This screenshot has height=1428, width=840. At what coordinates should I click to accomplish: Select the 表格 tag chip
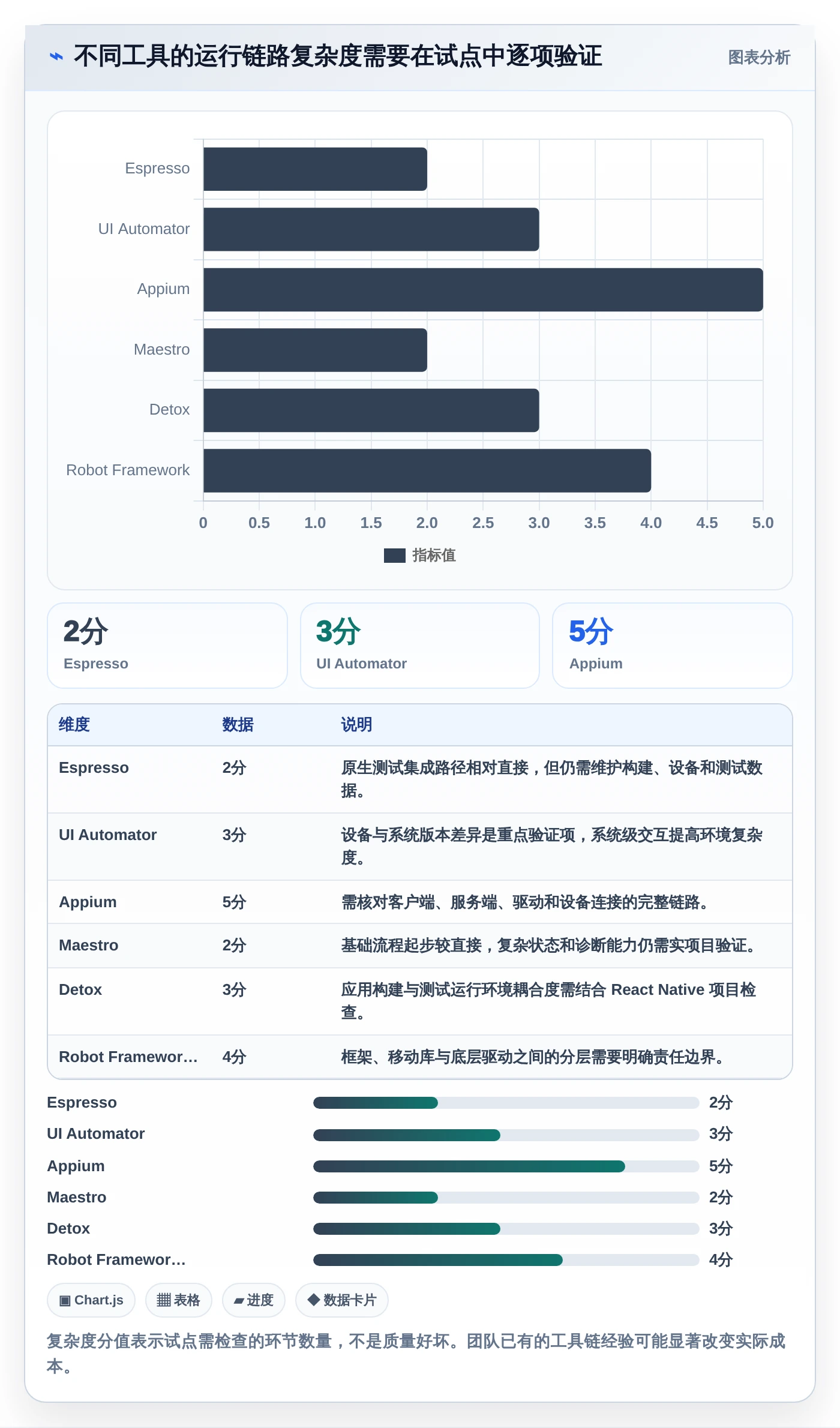click(179, 1300)
